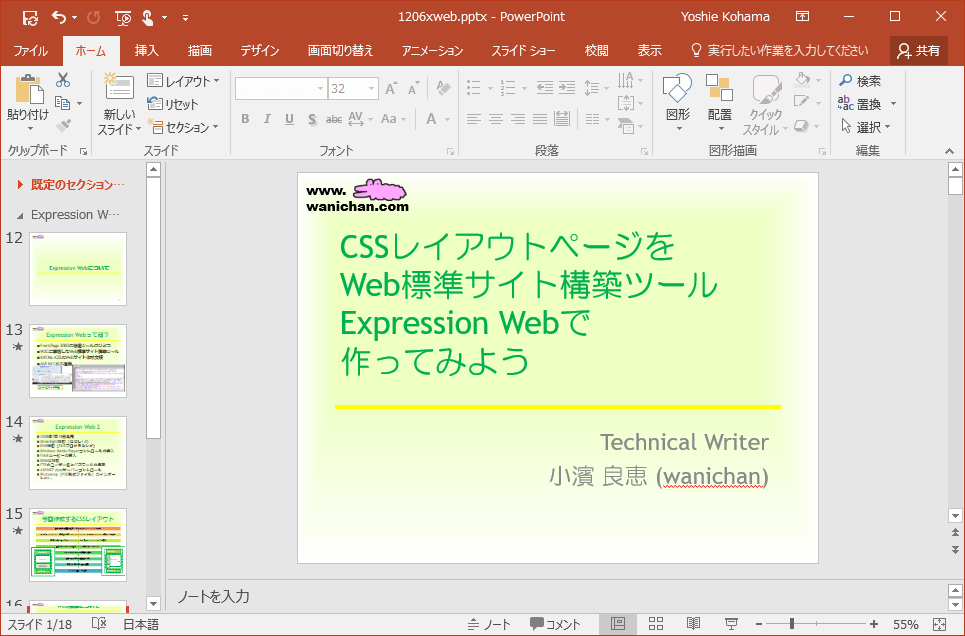The image size is (965, 636).
Task: Open the Layout (レイアウト) dropdown
Action: pos(183,81)
